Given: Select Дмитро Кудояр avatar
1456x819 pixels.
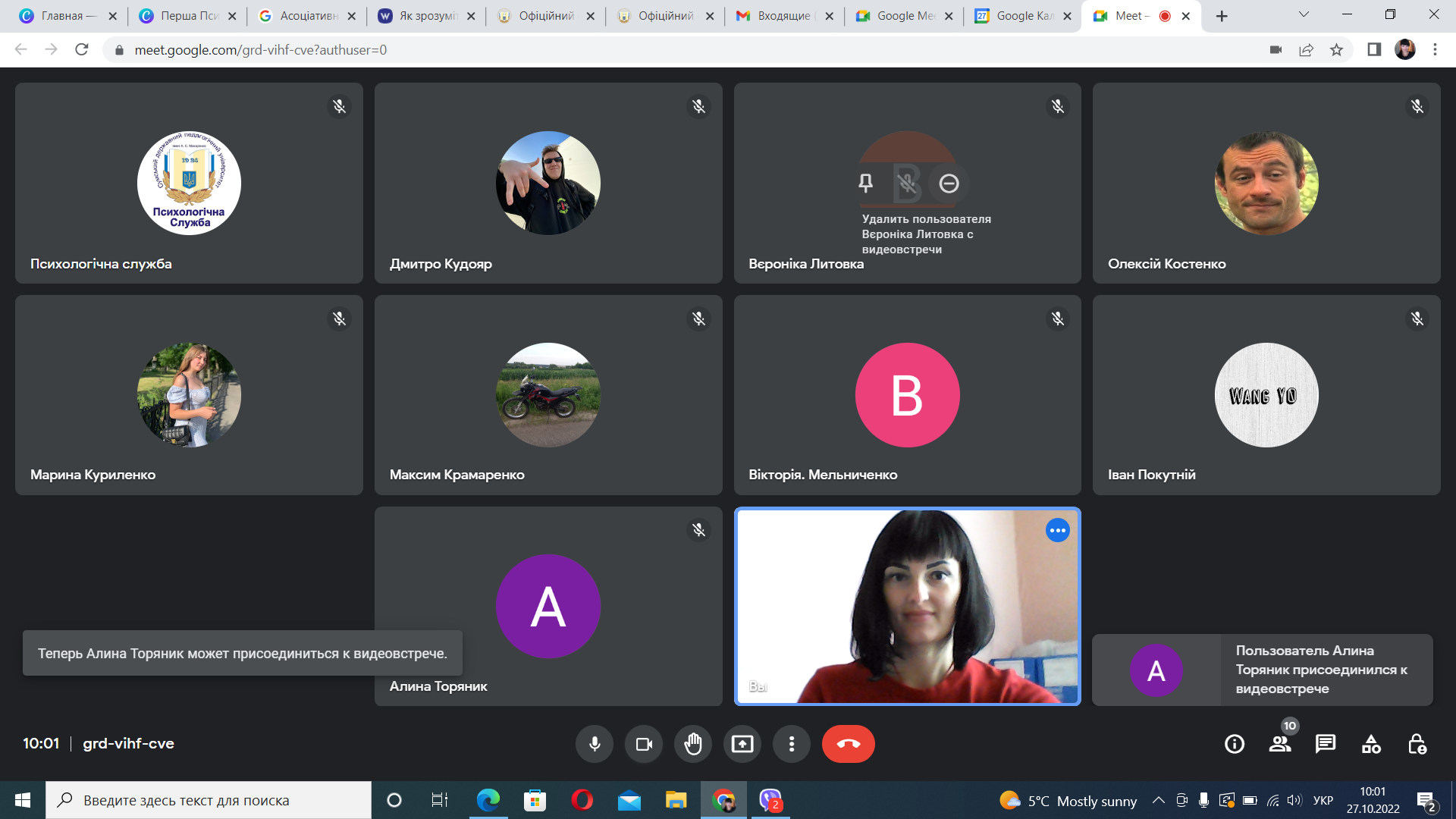Looking at the screenshot, I should tap(548, 183).
